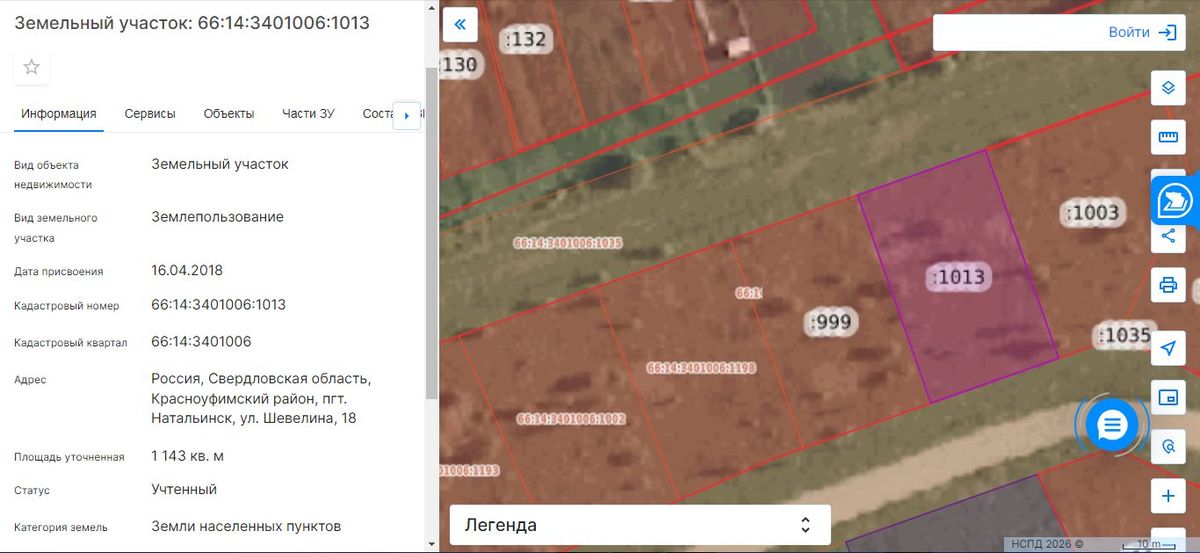Click the lower :1035 label near road
1200x553 pixels.
pyautogui.click(x=1122, y=335)
